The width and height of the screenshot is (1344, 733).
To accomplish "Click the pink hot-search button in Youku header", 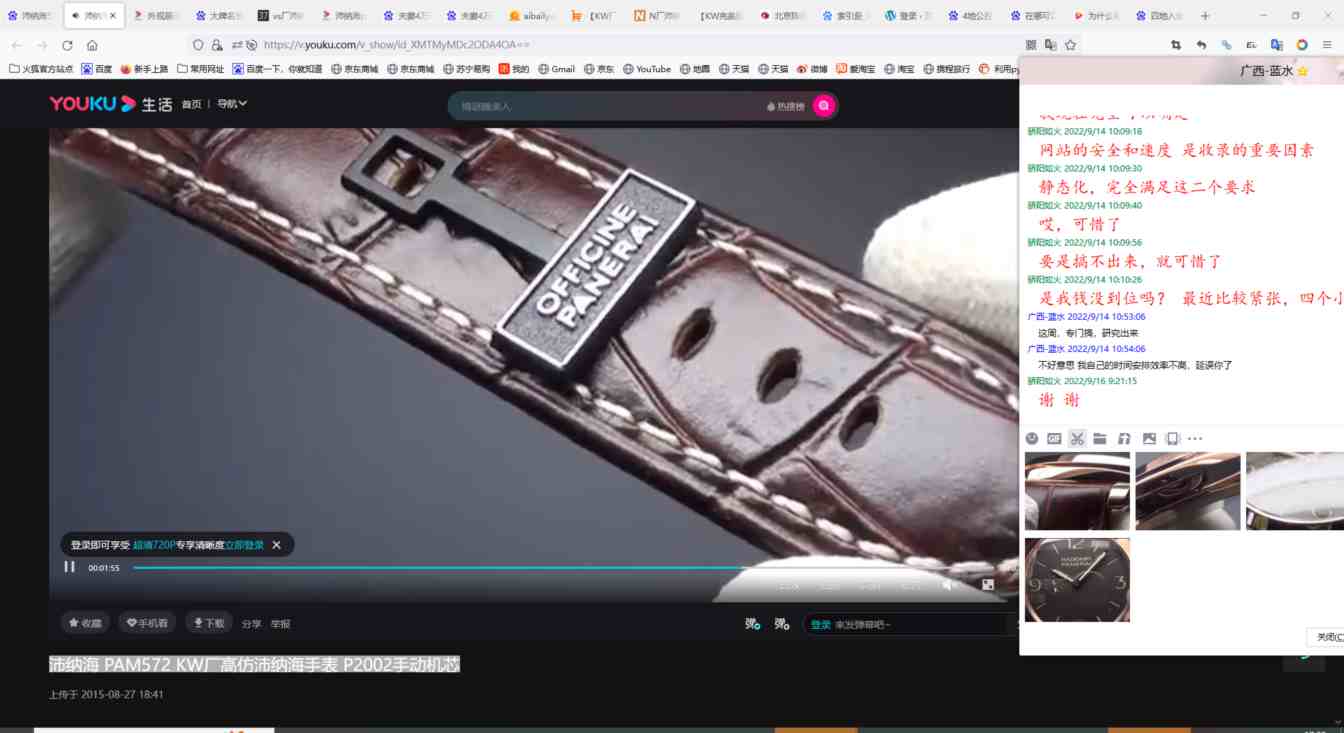I will [x=822, y=104].
